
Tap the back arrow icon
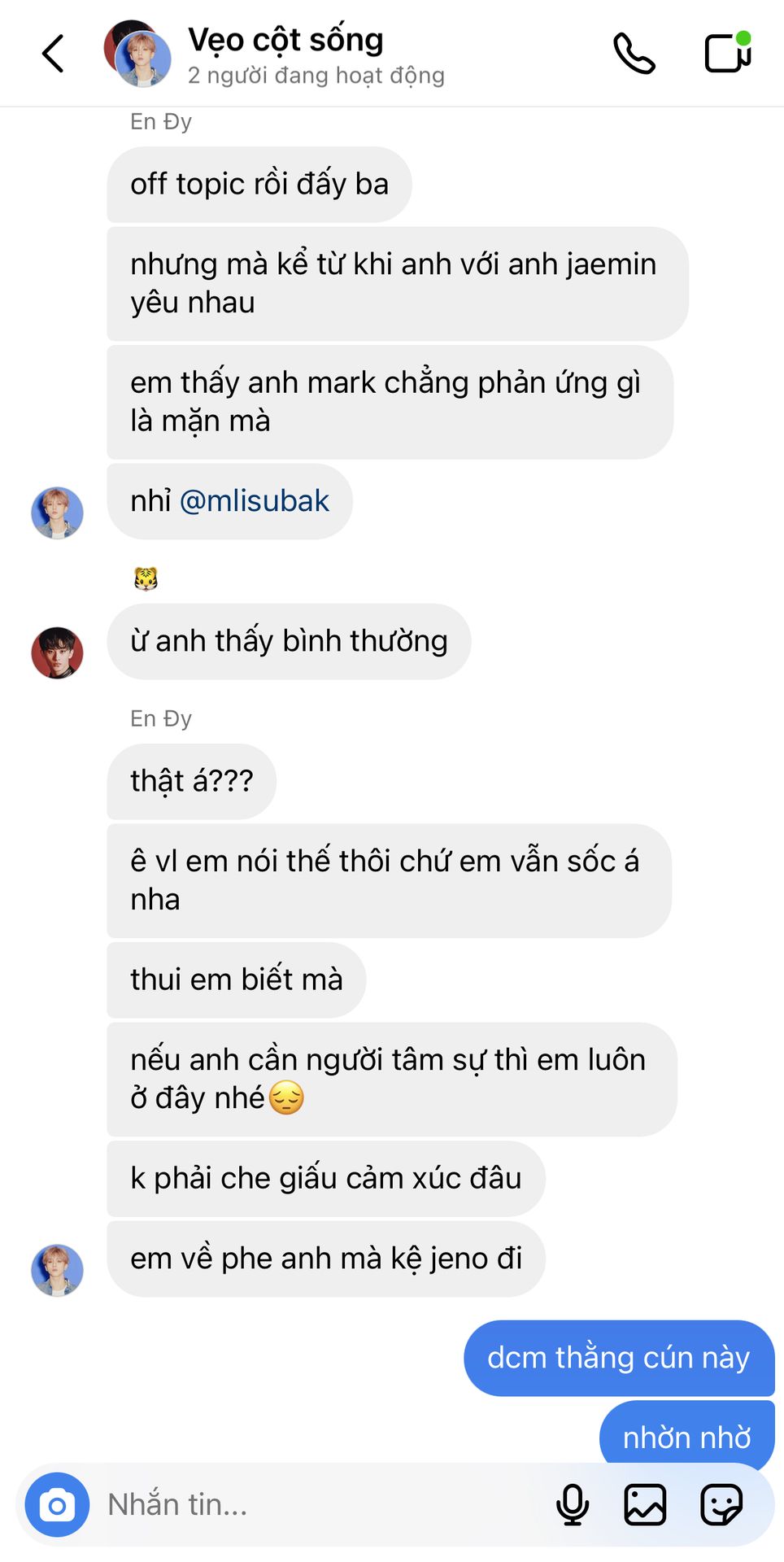pos(53,54)
